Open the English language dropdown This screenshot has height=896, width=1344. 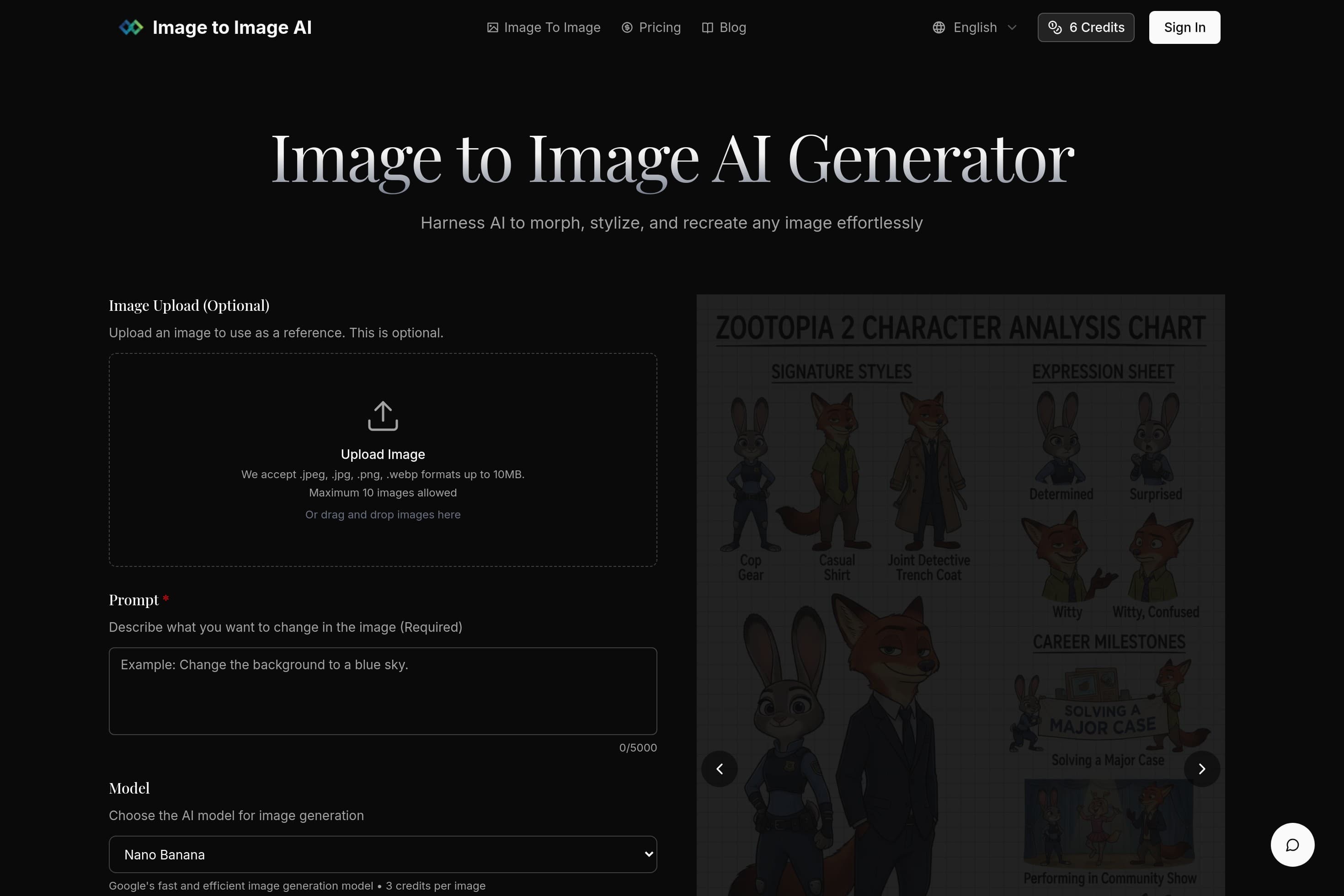tap(974, 27)
